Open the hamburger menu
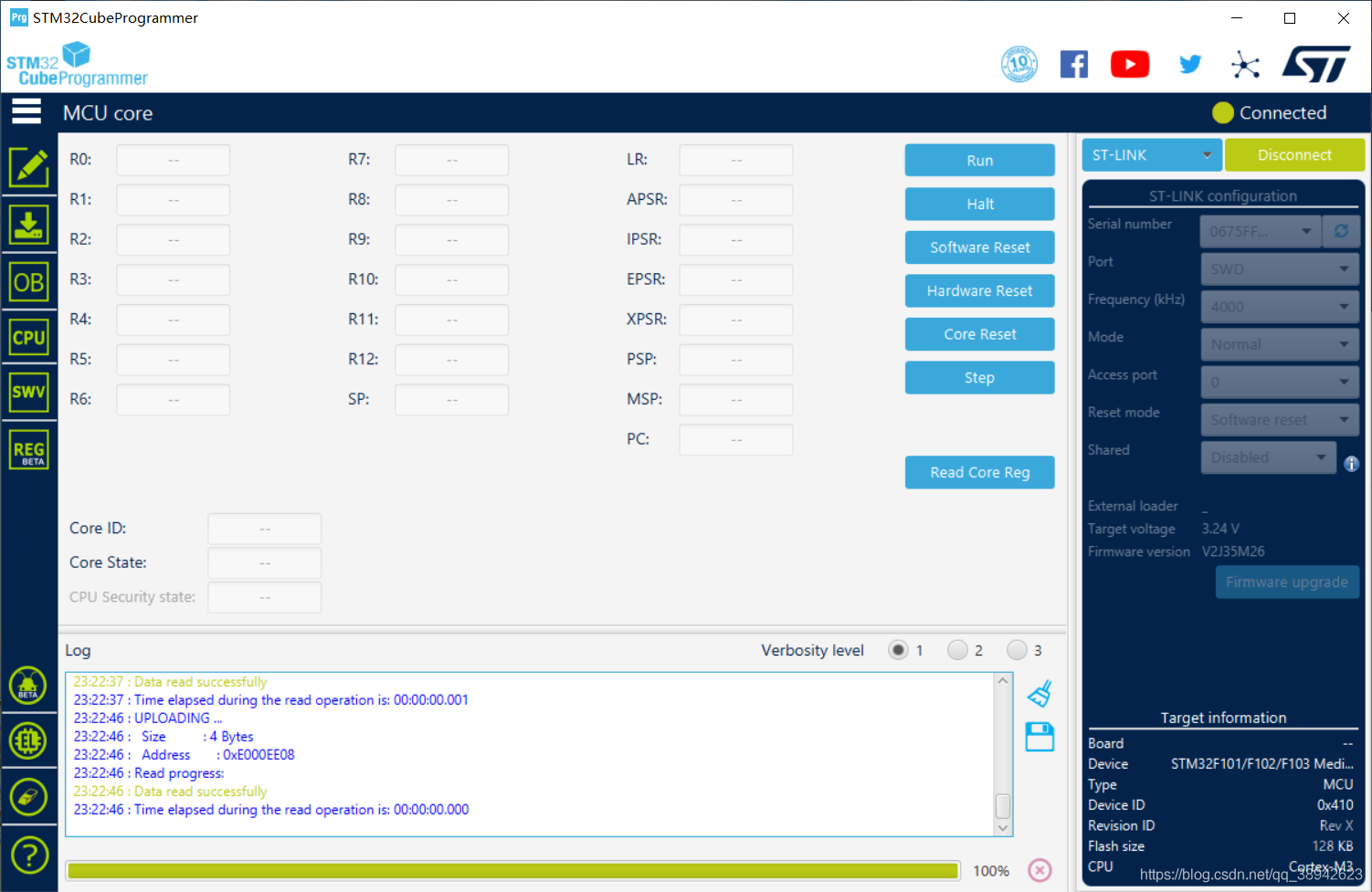Viewport: 1372px width, 892px height. pos(26,112)
